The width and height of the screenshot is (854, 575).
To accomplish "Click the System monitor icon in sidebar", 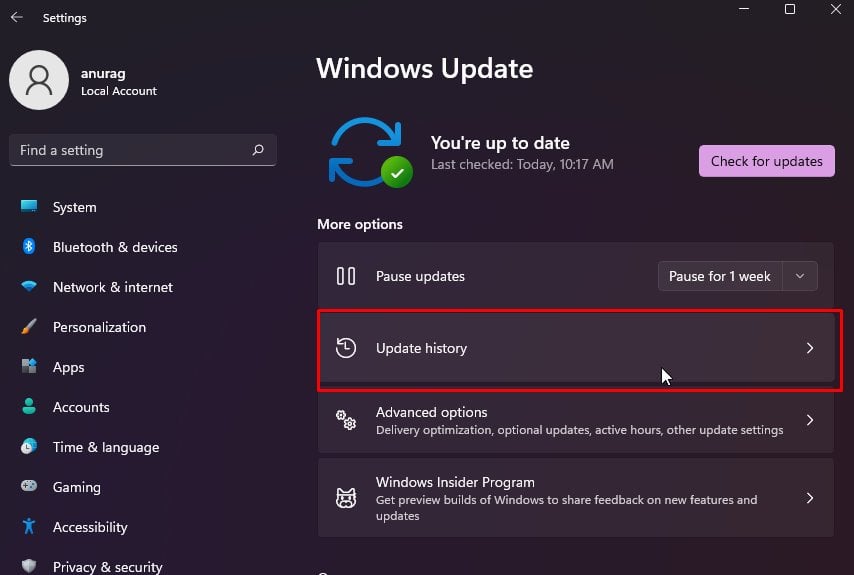I will (30, 207).
